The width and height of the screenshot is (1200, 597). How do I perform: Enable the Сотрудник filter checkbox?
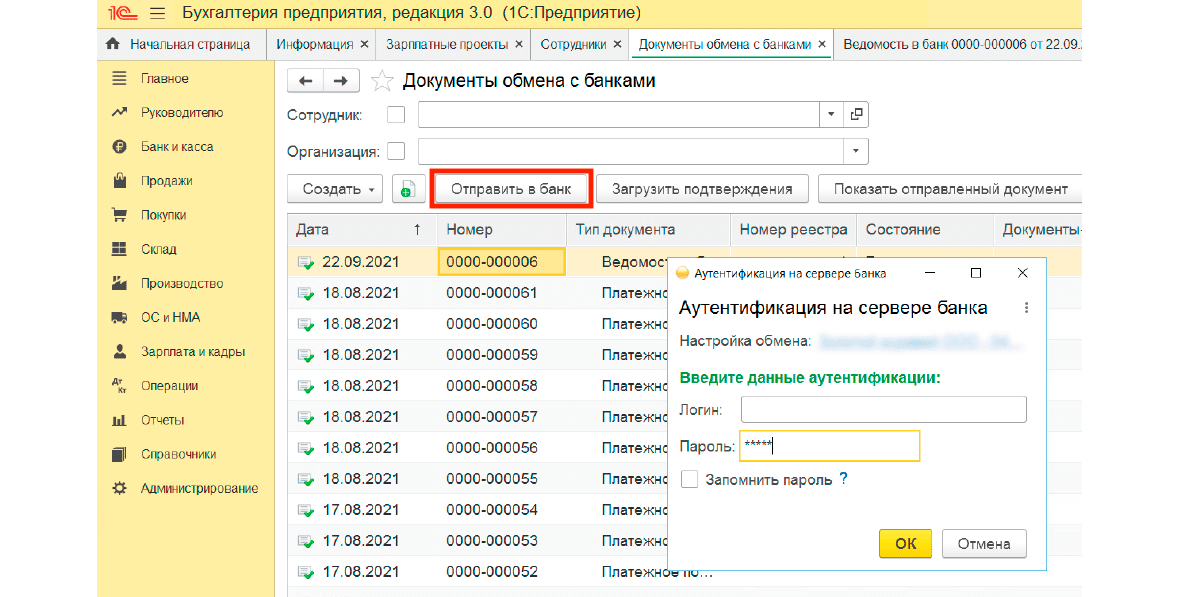pyautogui.click(x=396, y=115)
